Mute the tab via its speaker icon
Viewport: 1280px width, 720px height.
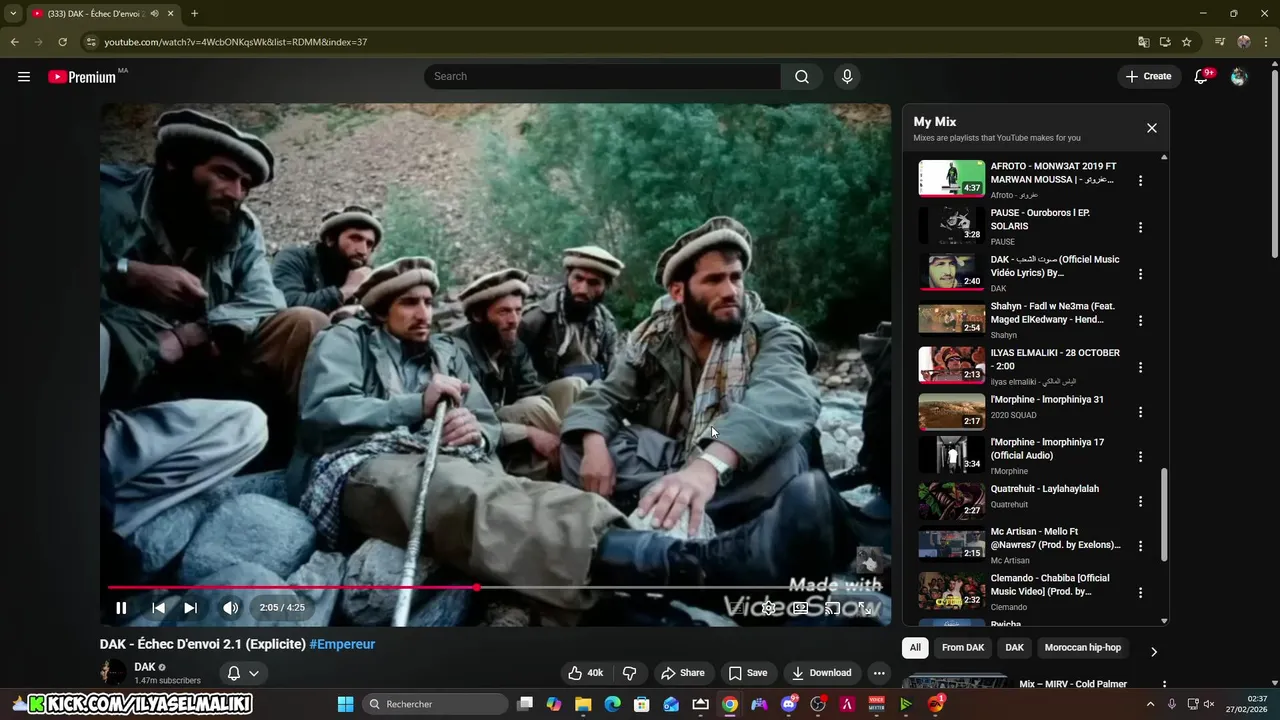pos(154,13)
